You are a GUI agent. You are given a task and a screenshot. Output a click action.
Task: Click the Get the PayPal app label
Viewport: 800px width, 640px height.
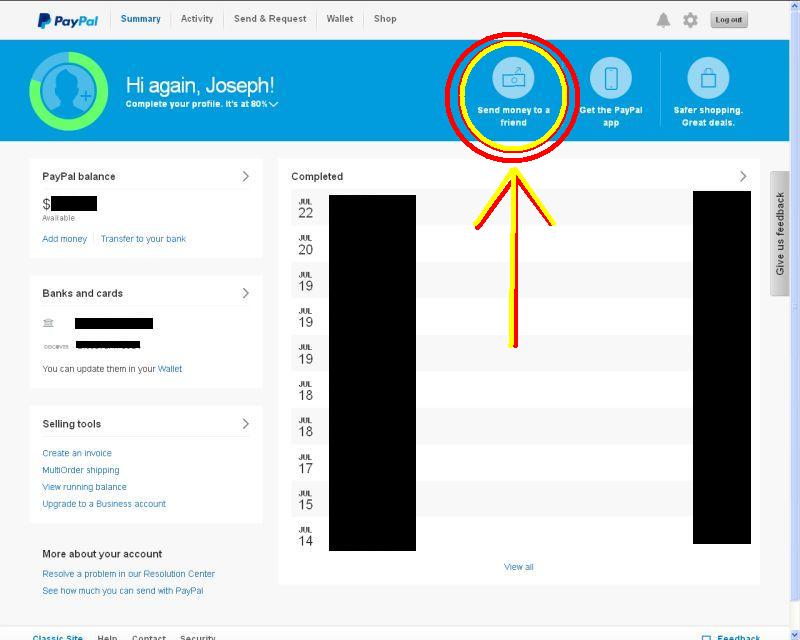[x=611, y=116]
